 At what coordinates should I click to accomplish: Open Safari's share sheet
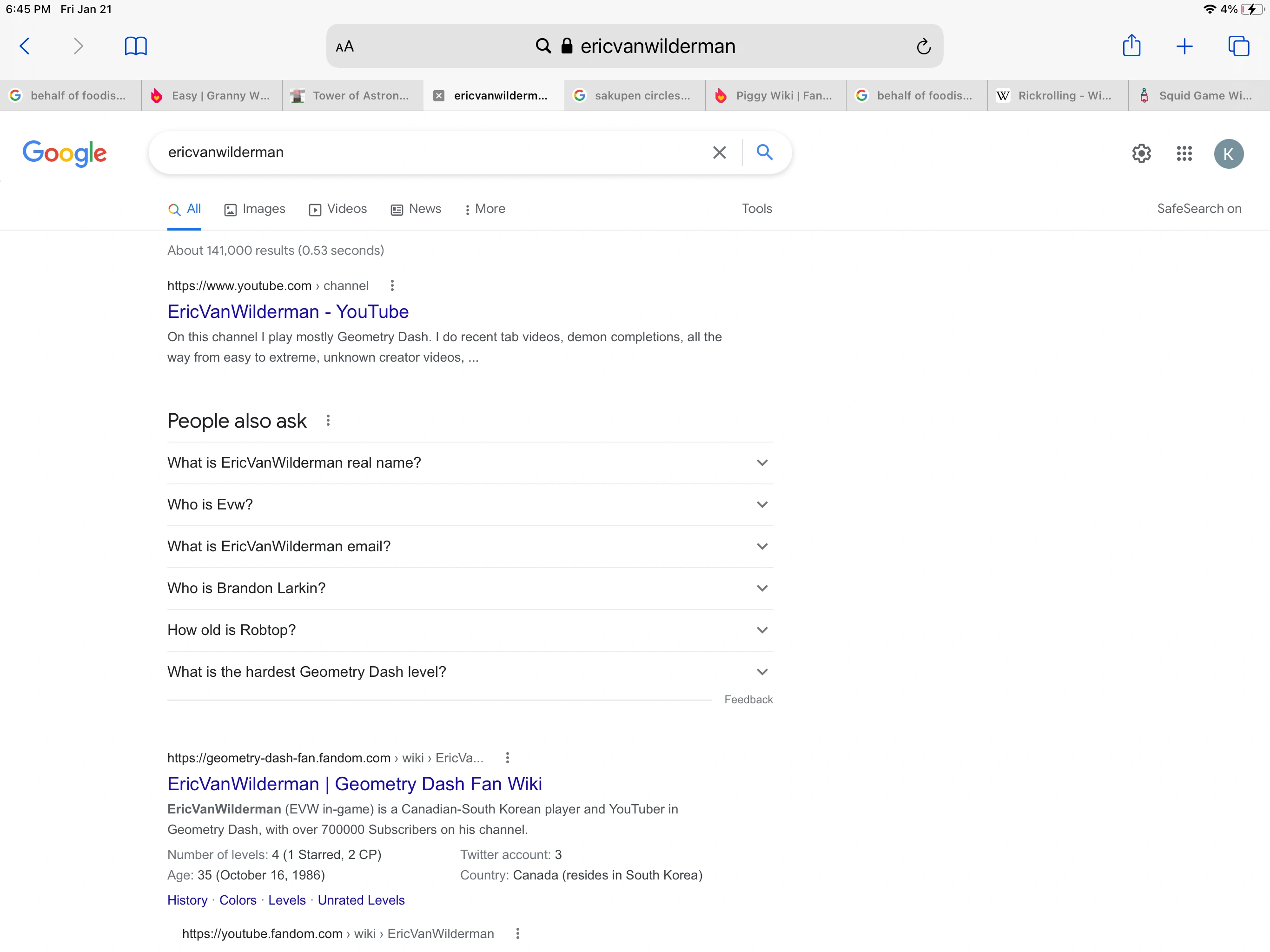coord(1131,46)
